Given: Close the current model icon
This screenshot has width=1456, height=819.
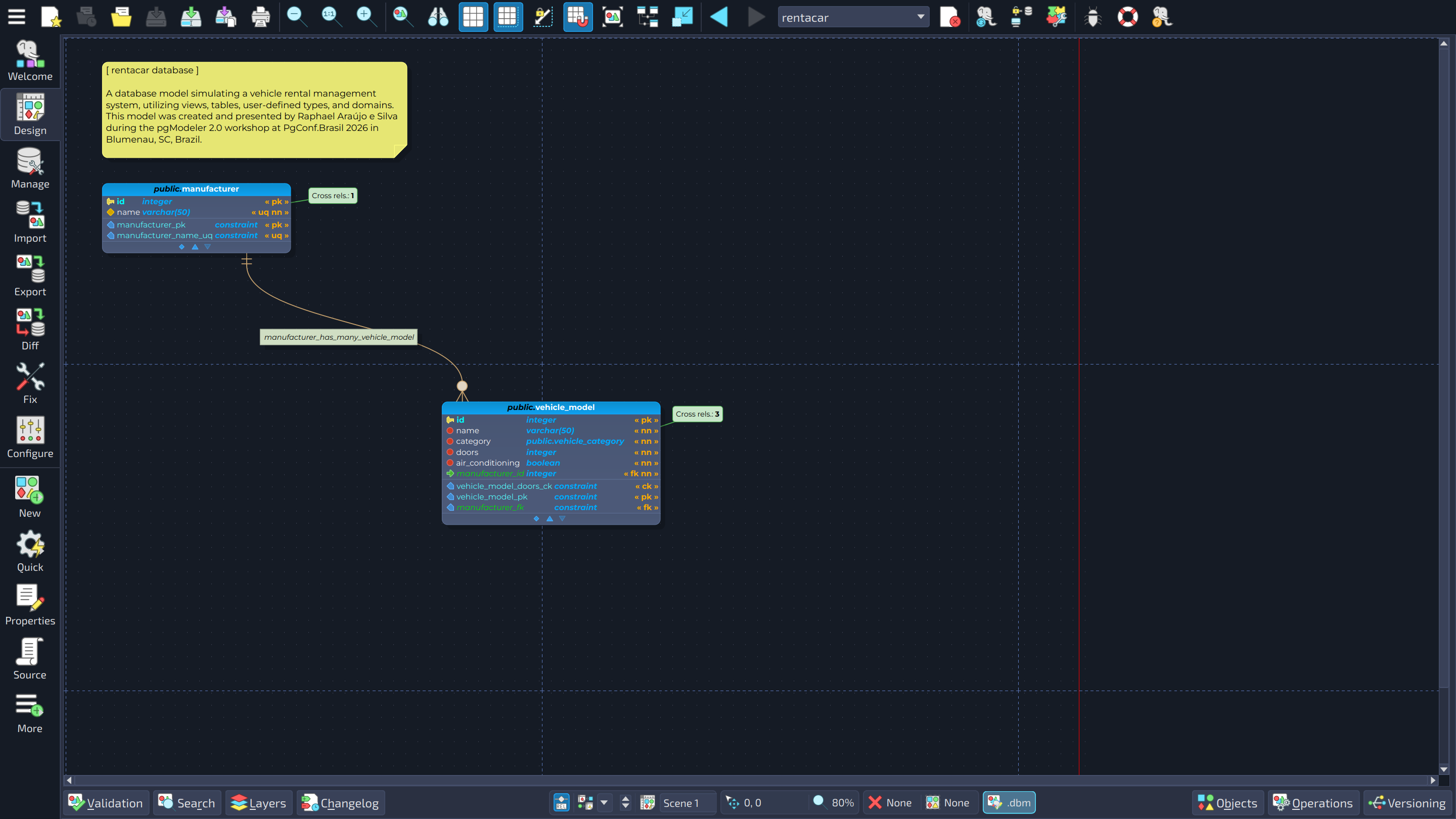Looking at the screenshot, I should coord(949,17).
